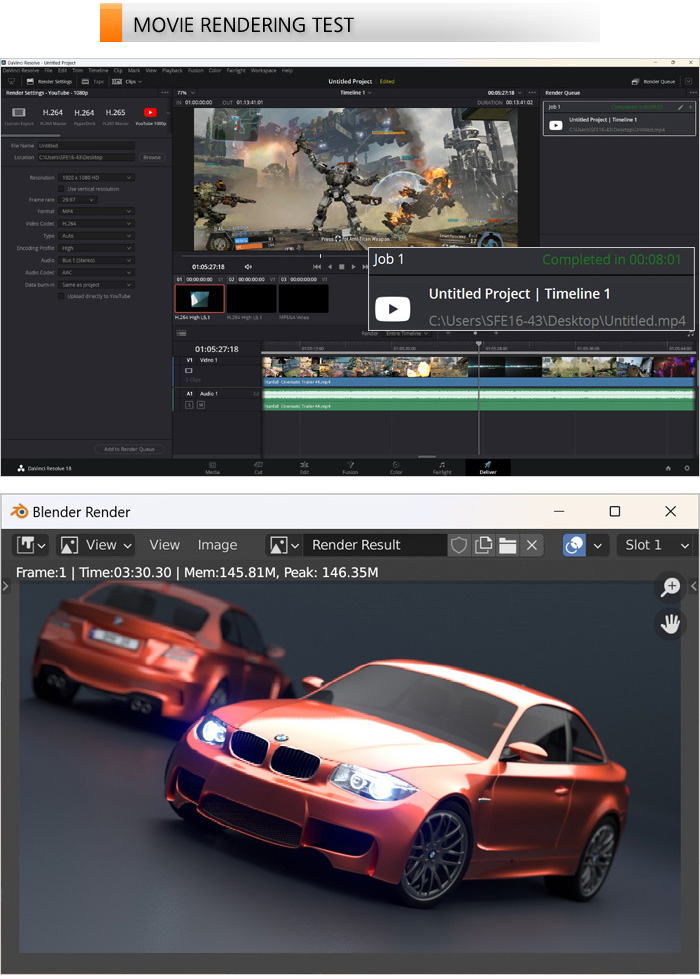Open the Playback menu in Resolve
Viewport: 700px width, 979px height.
(x=172, y=71)
